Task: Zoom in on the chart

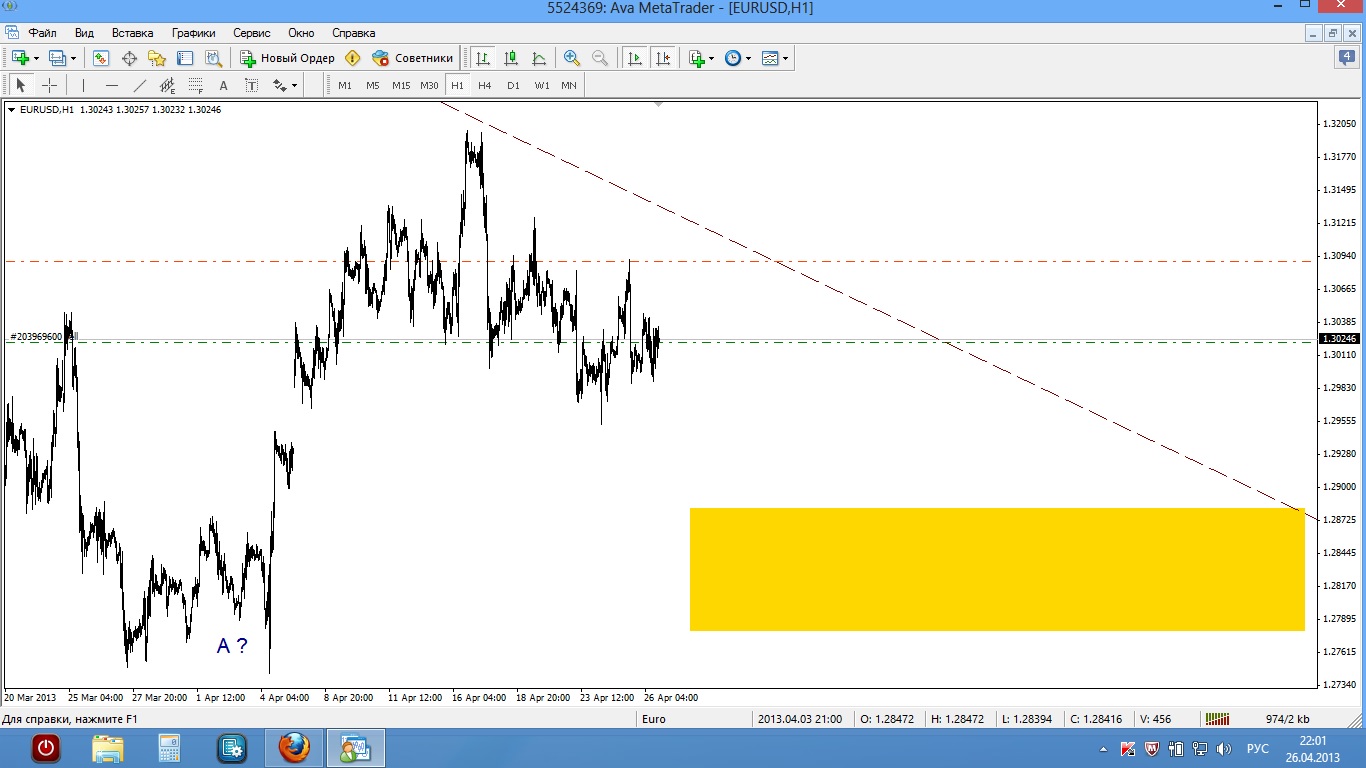Action: (572, 58)
